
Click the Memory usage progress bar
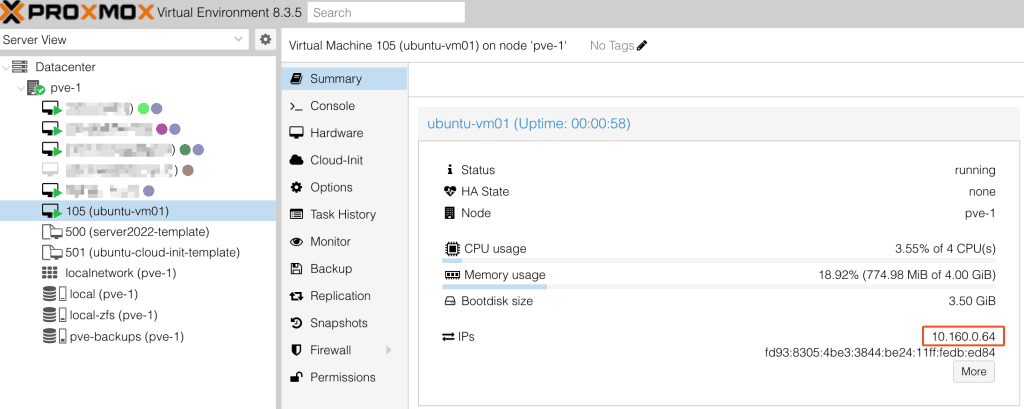719,286
